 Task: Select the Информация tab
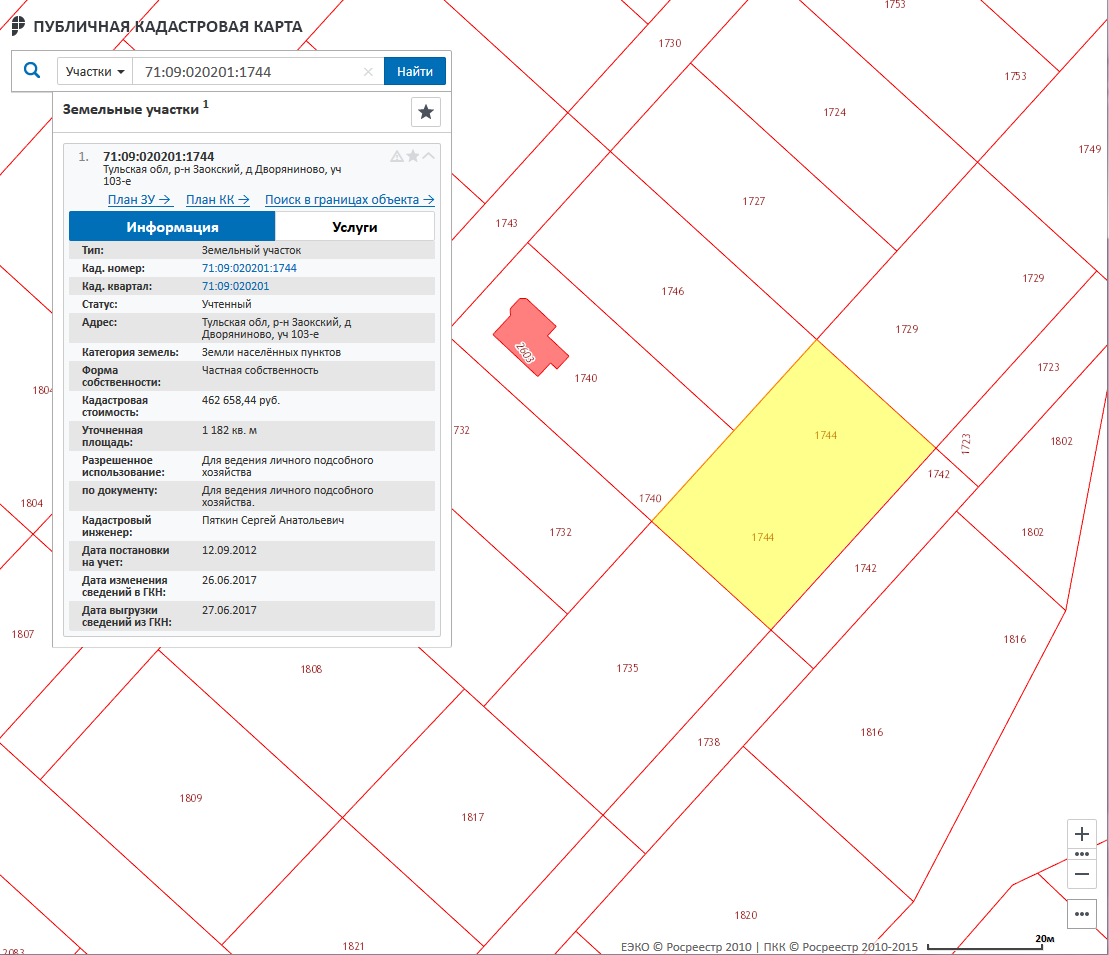(172, 227)
